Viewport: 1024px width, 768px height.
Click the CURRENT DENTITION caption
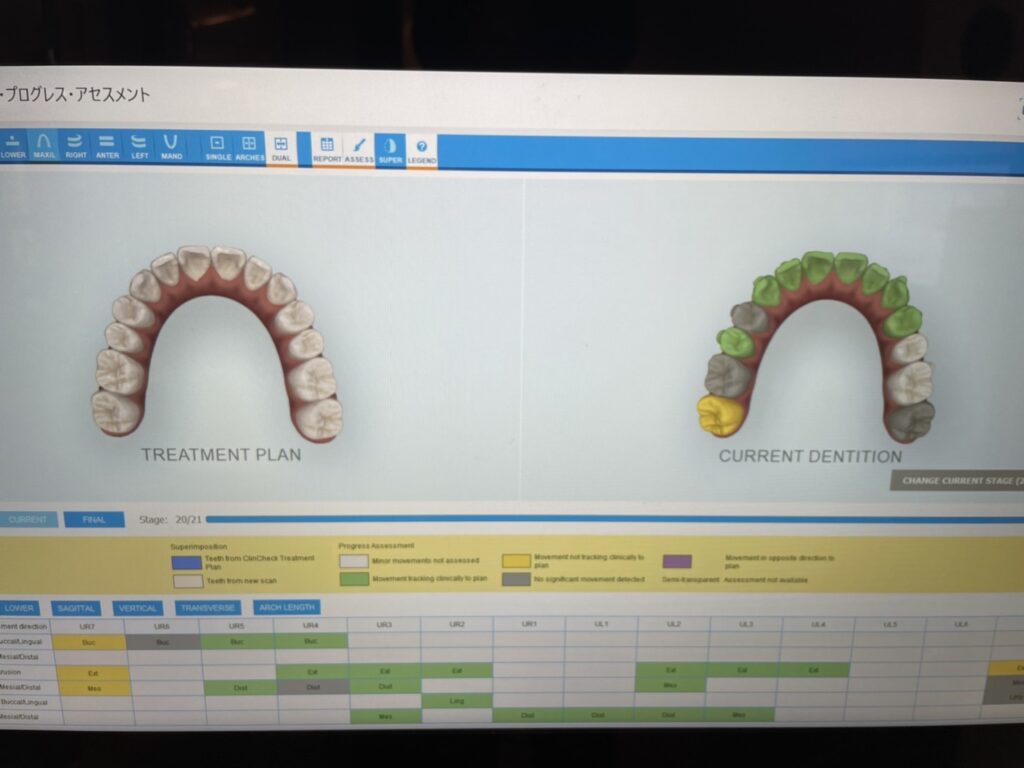(x=810, y=456)
